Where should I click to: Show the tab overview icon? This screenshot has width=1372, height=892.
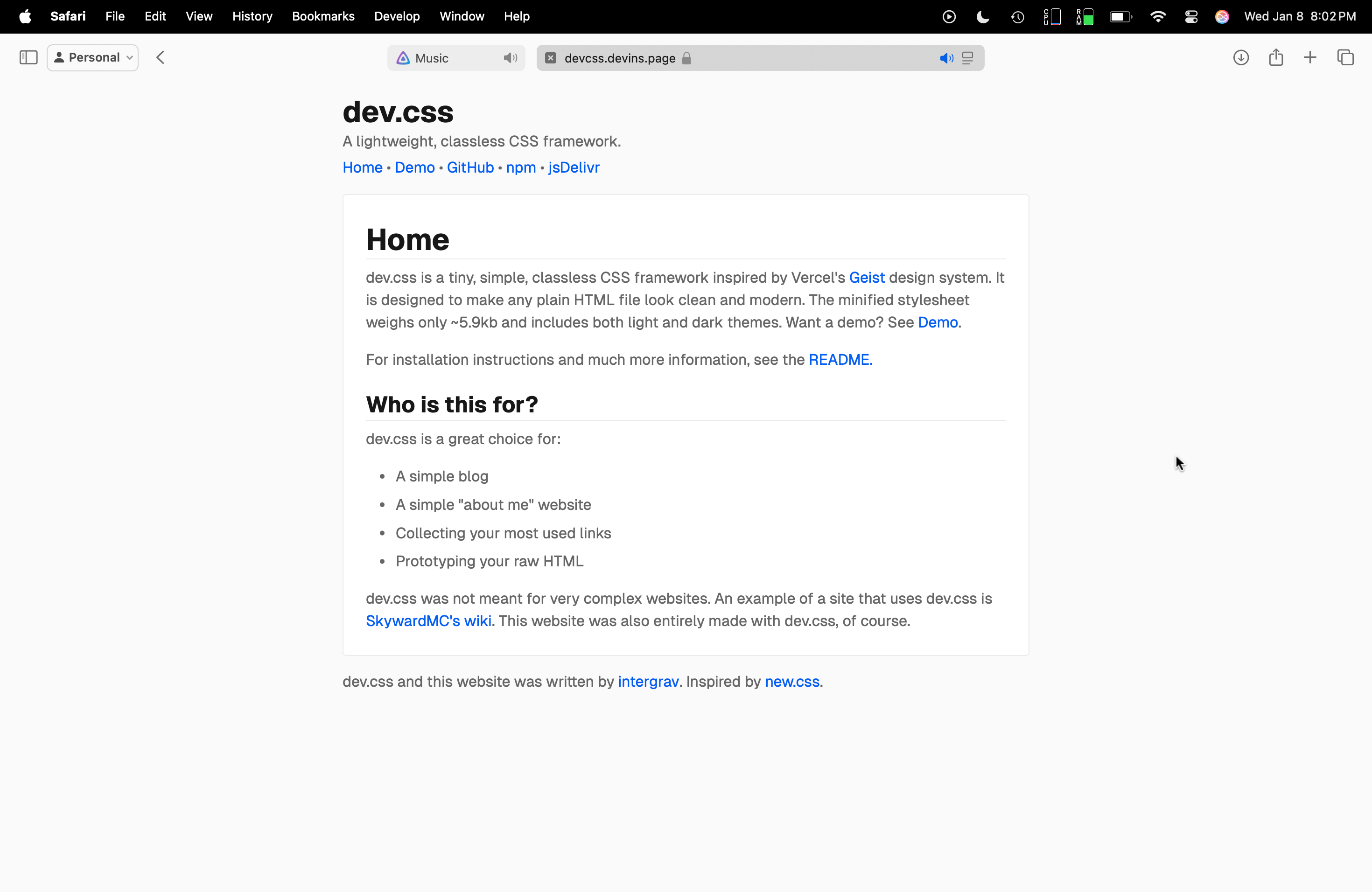1345,57
